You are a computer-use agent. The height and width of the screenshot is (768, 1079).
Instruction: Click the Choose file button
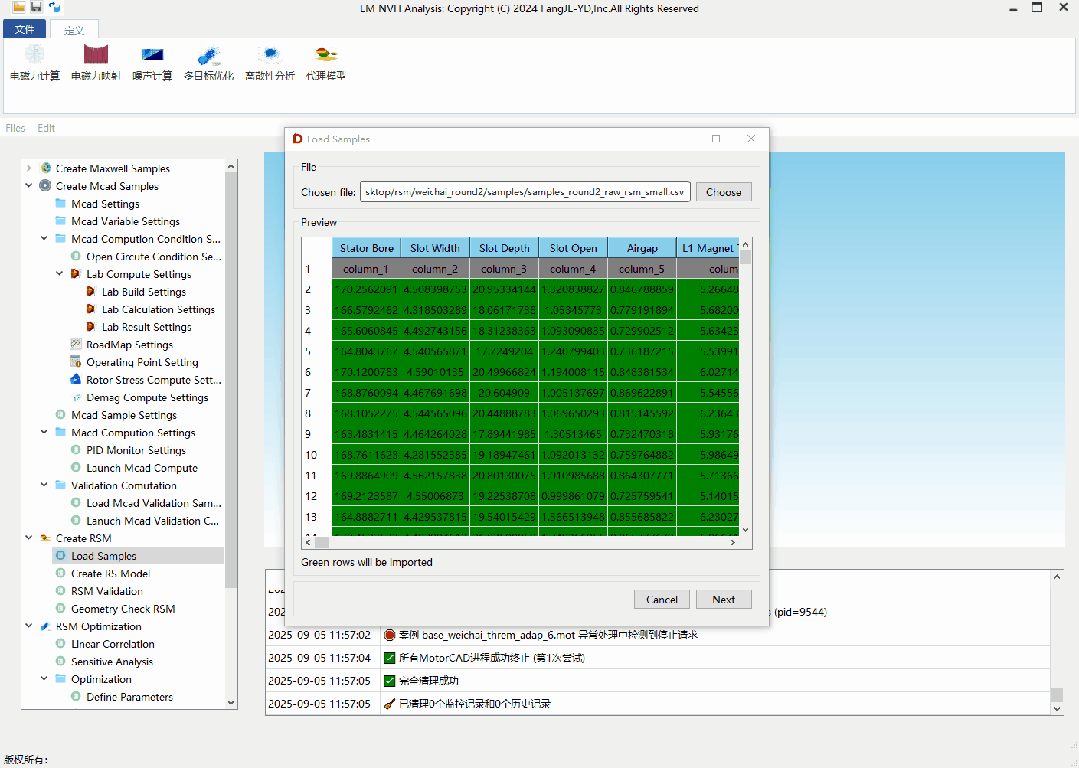click(x=723, y=192)
